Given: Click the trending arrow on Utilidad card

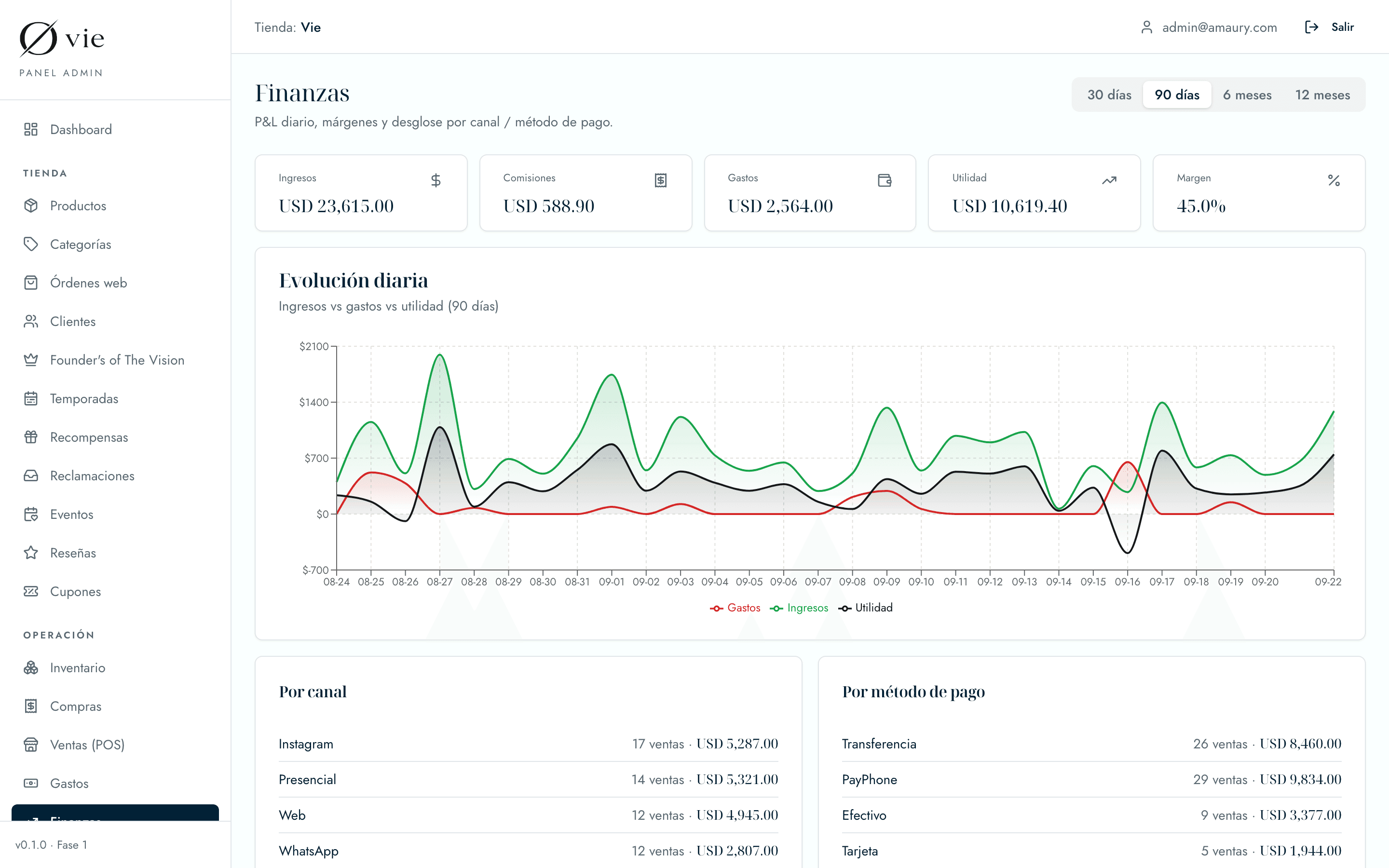Looking at the screenshot, I should (1109, 180).
